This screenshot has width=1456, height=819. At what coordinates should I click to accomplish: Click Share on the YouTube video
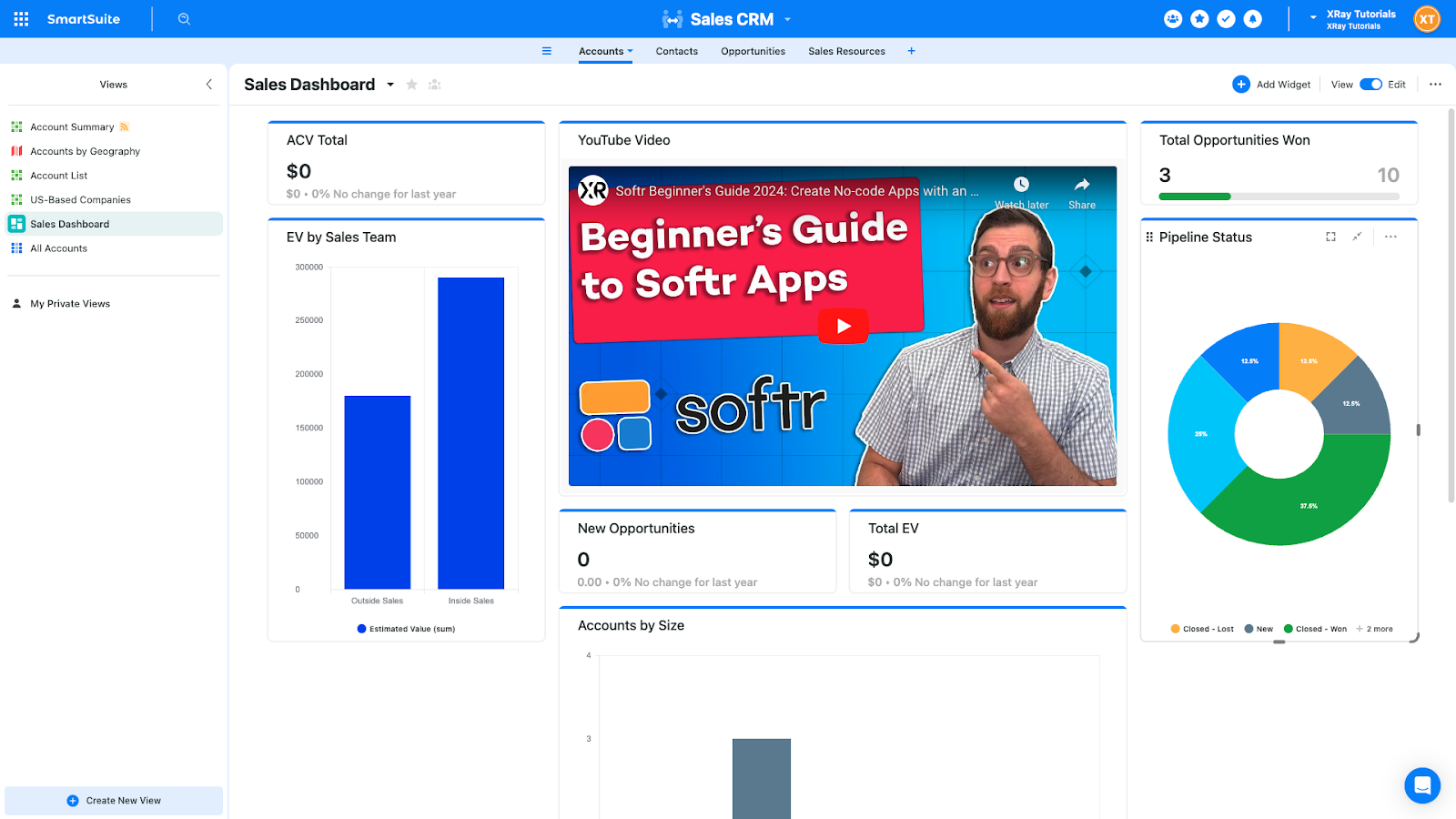(x=1082, y=193)
